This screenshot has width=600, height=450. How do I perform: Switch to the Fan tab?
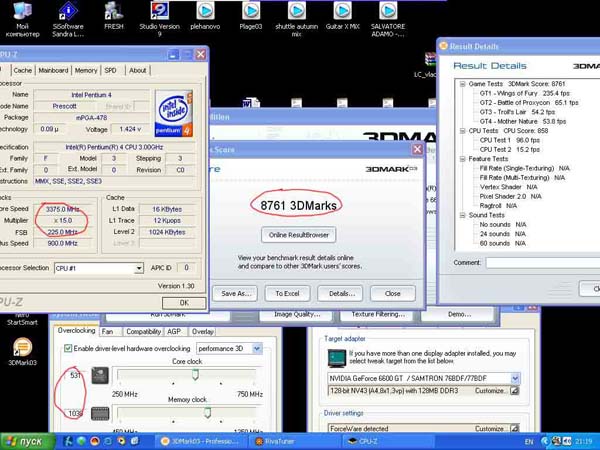109,331
